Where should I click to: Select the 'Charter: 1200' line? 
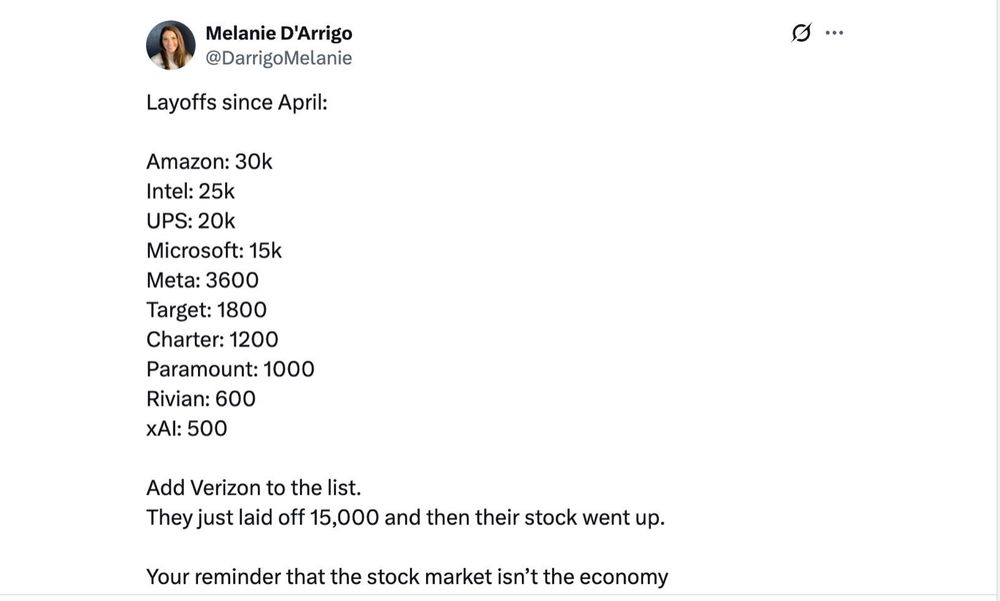[212, 340]
